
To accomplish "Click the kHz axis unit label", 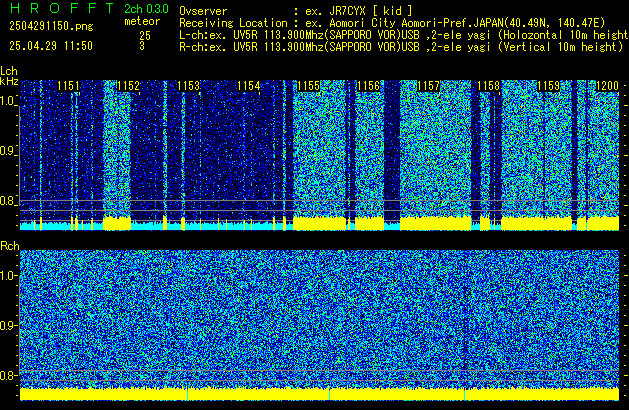I will (9, 81).
